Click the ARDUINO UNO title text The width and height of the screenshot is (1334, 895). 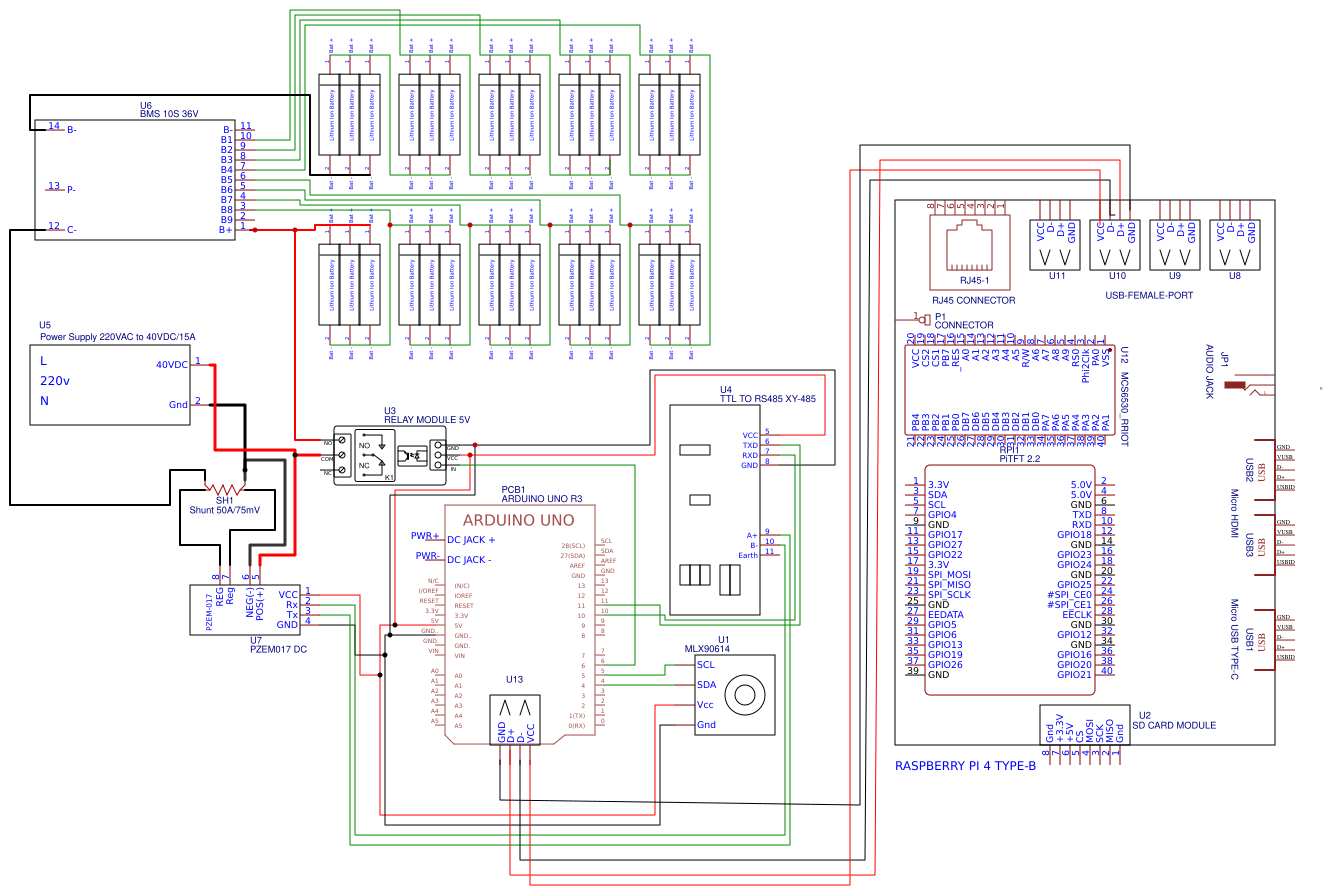(x=518, y=520)
